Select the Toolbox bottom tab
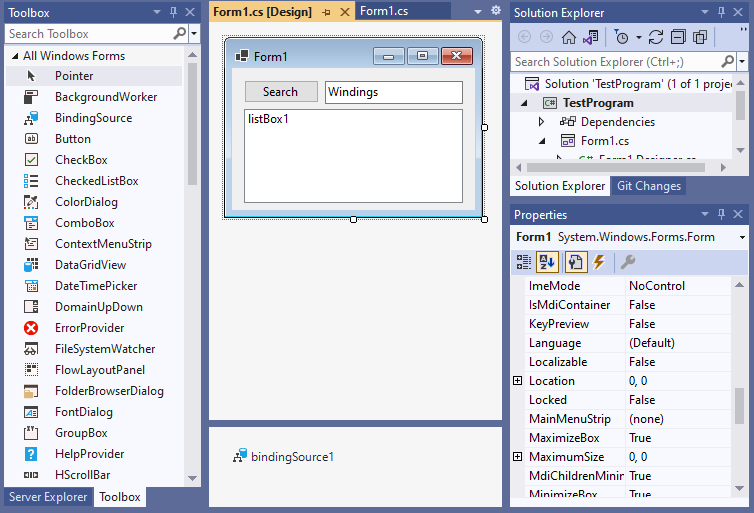This screenshot has width=754, height=513. 120,497
